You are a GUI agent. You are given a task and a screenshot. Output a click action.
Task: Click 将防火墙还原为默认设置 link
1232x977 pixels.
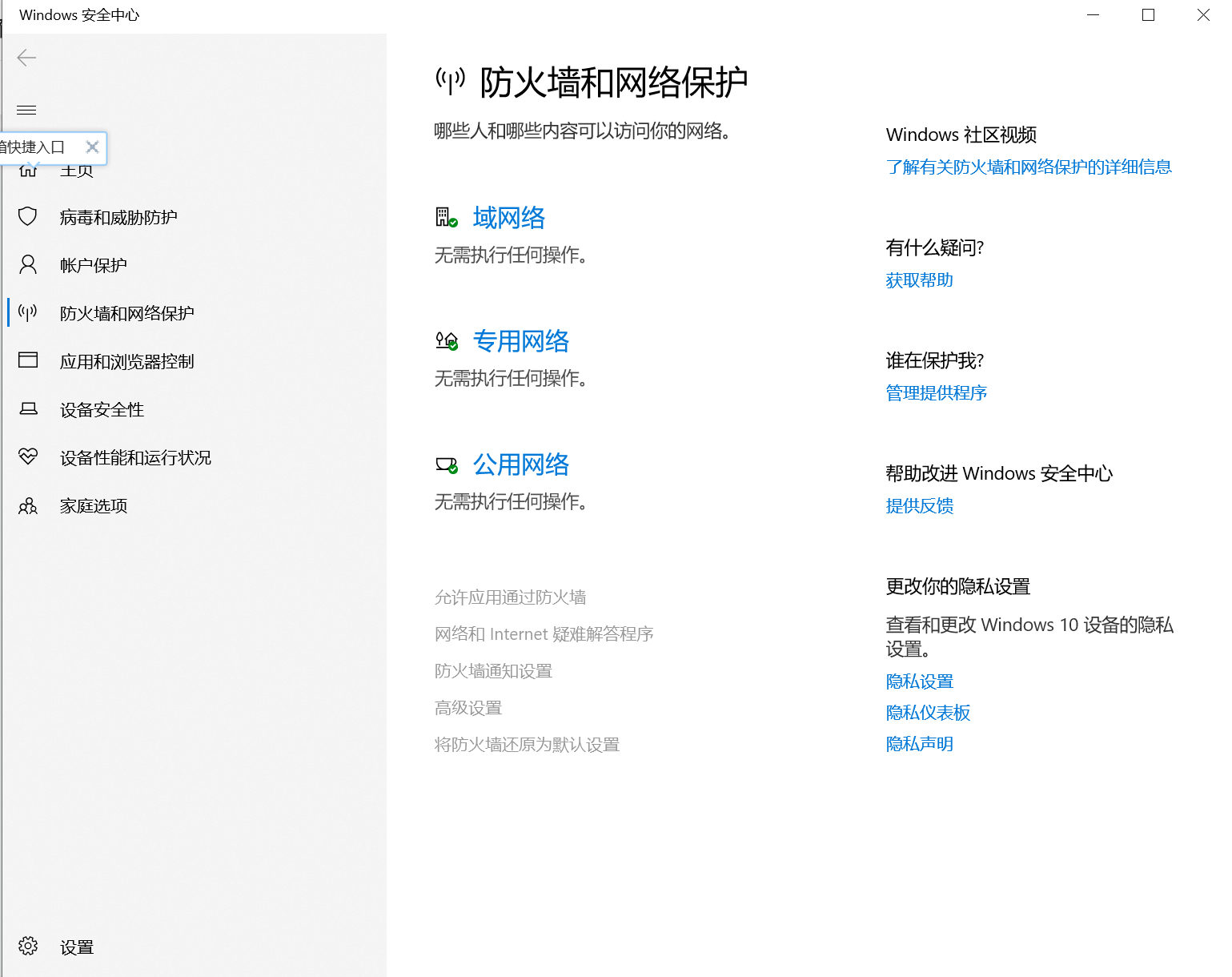coord(528,745)
